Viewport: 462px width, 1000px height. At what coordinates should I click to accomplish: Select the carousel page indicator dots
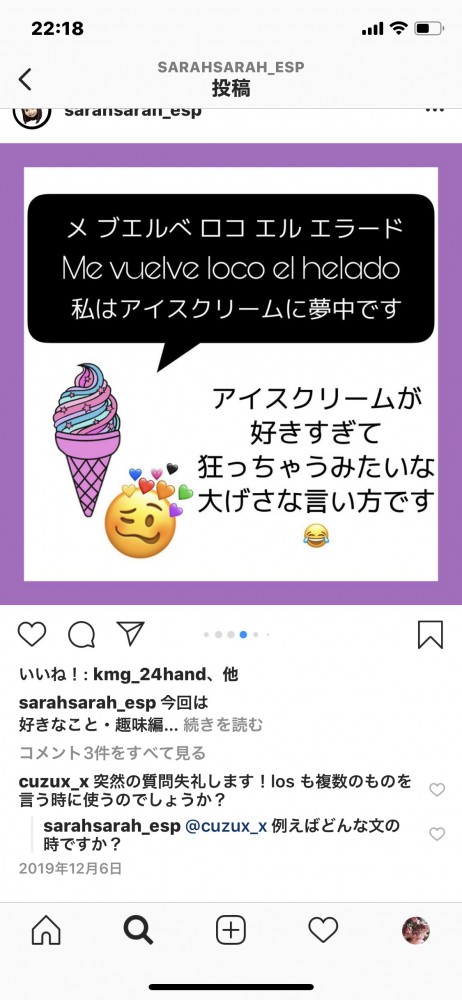[236, 635]
